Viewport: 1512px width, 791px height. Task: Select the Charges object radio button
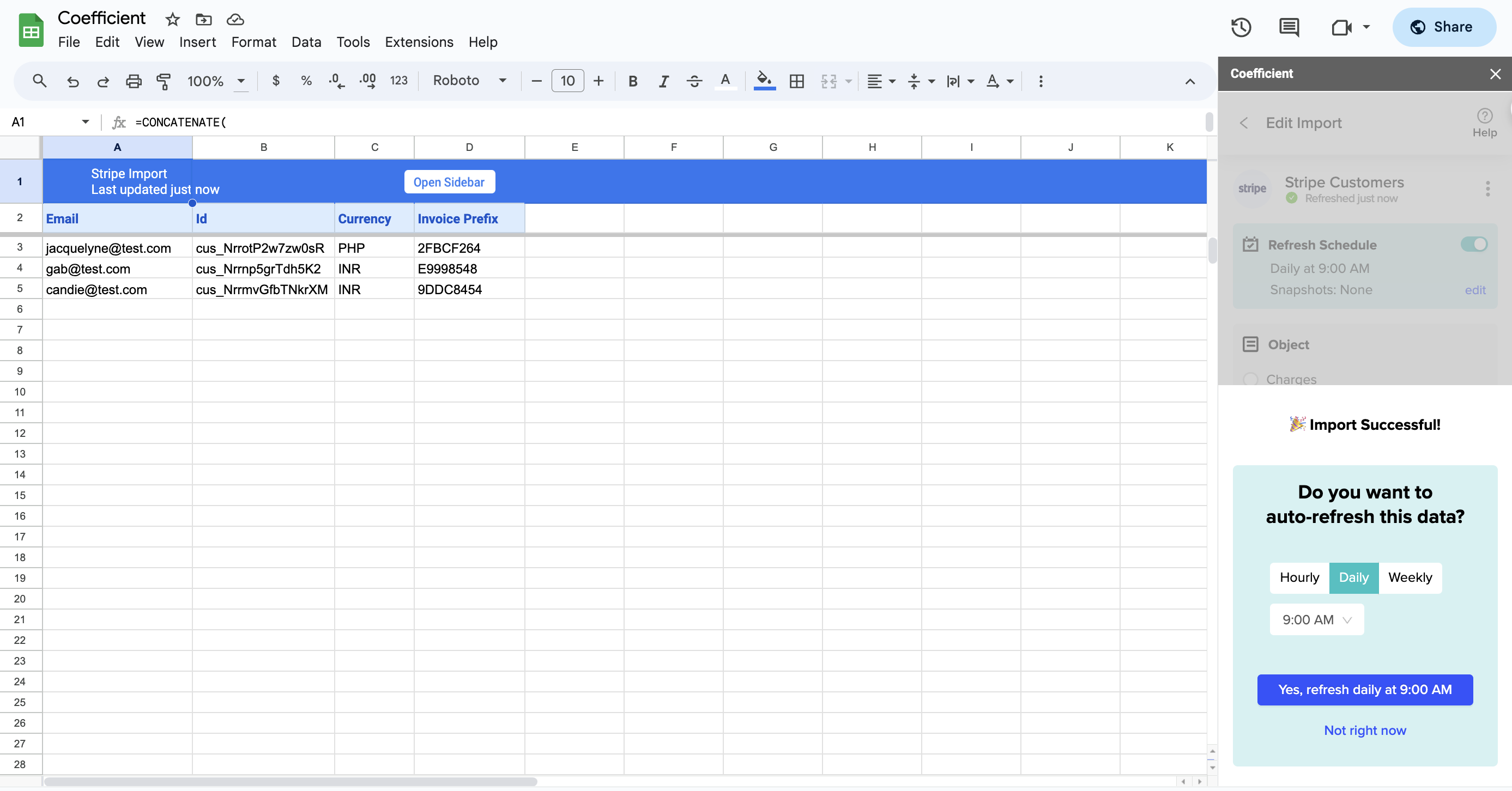(1250, 379)
